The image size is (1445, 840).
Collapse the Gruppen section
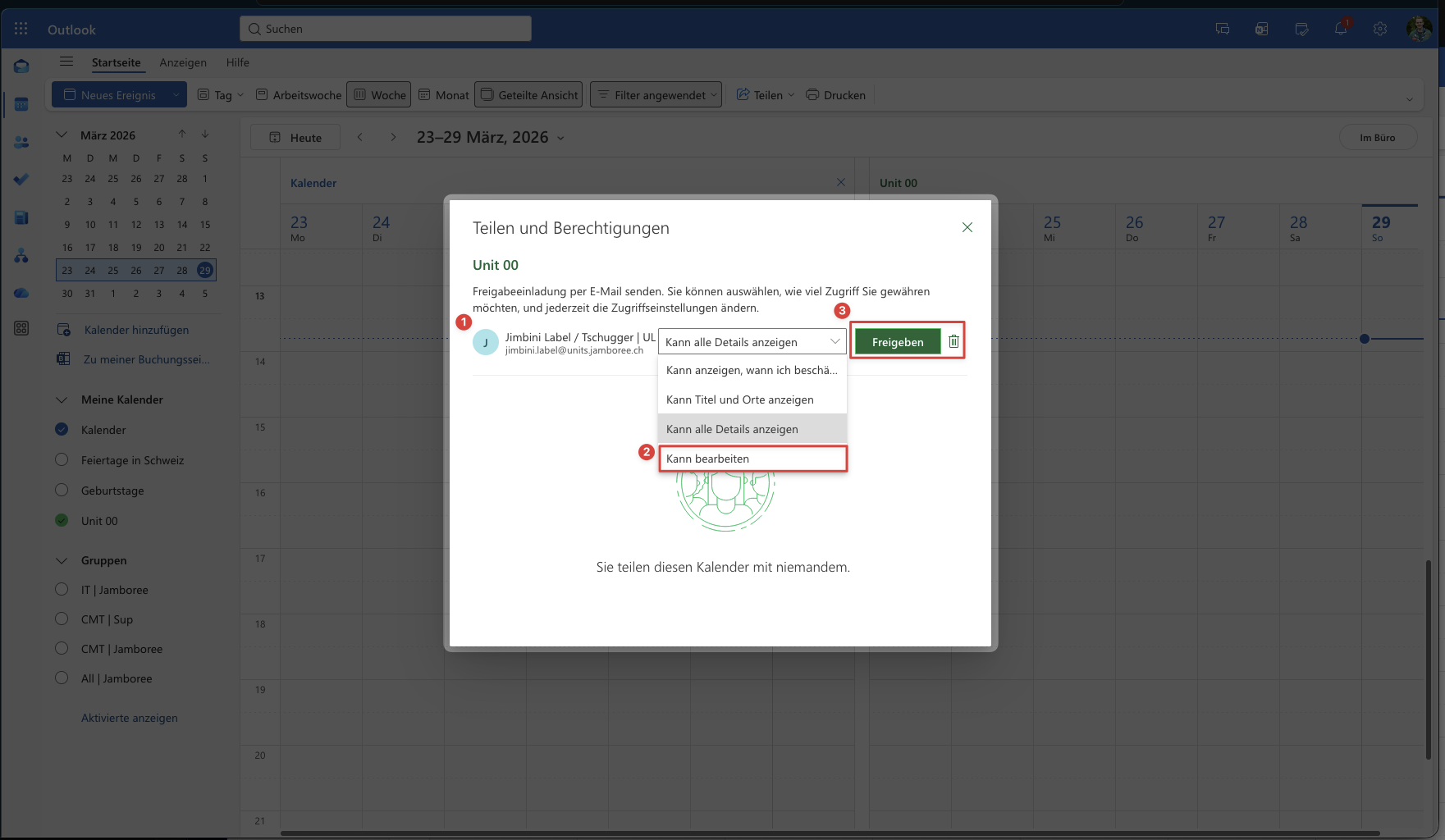point(62,560)
